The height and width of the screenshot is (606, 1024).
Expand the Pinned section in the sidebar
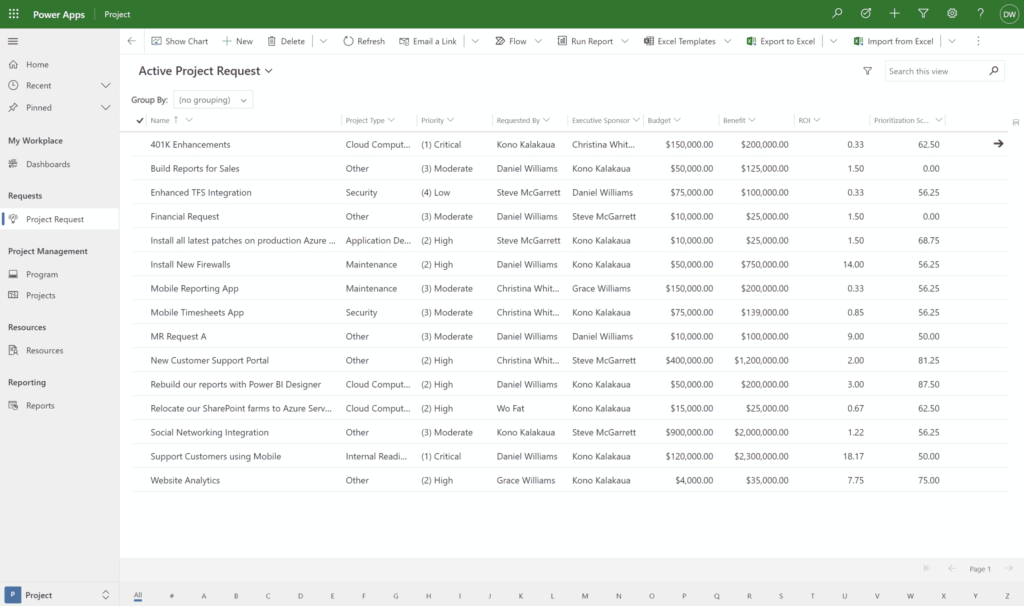[x=106, y=108]
